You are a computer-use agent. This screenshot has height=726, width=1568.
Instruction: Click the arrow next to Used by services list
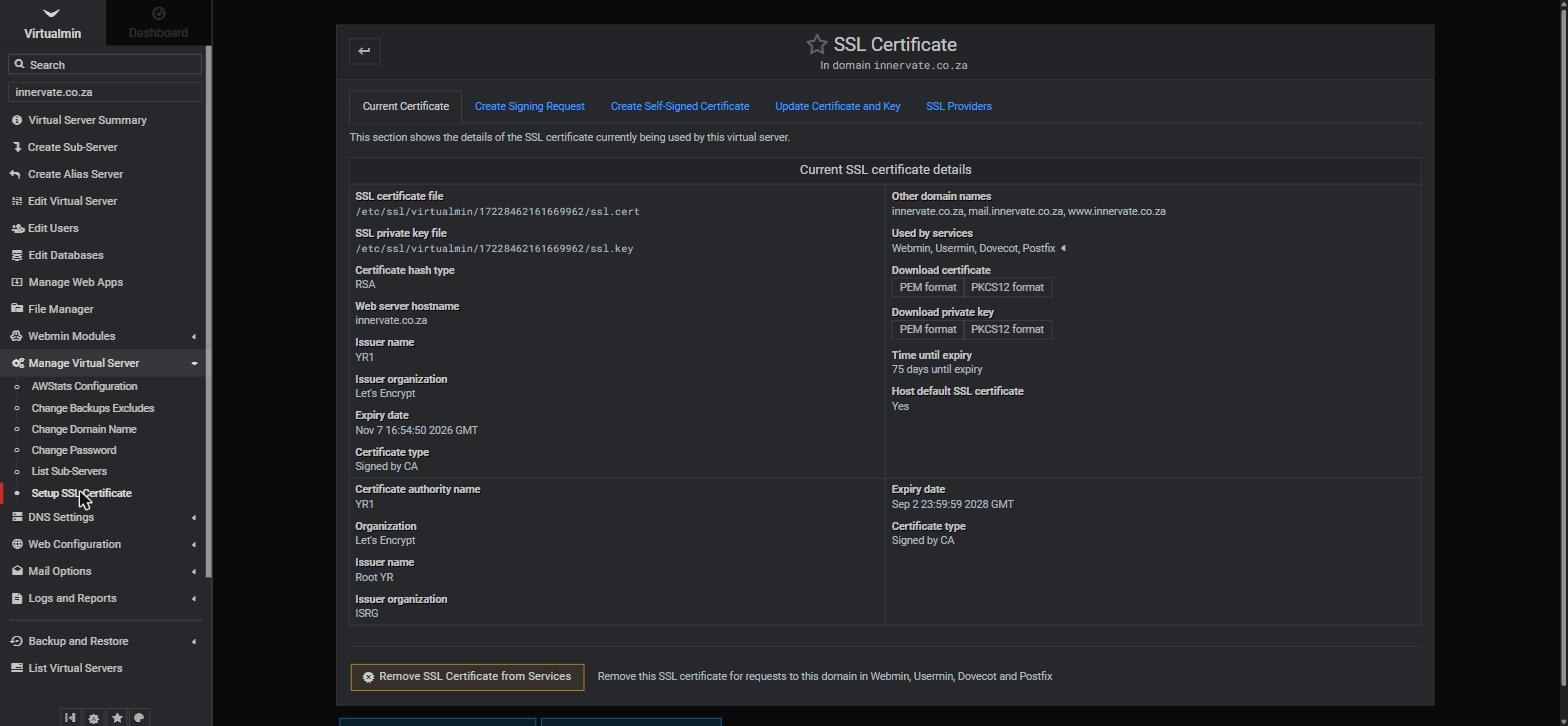coord(1063,248)
